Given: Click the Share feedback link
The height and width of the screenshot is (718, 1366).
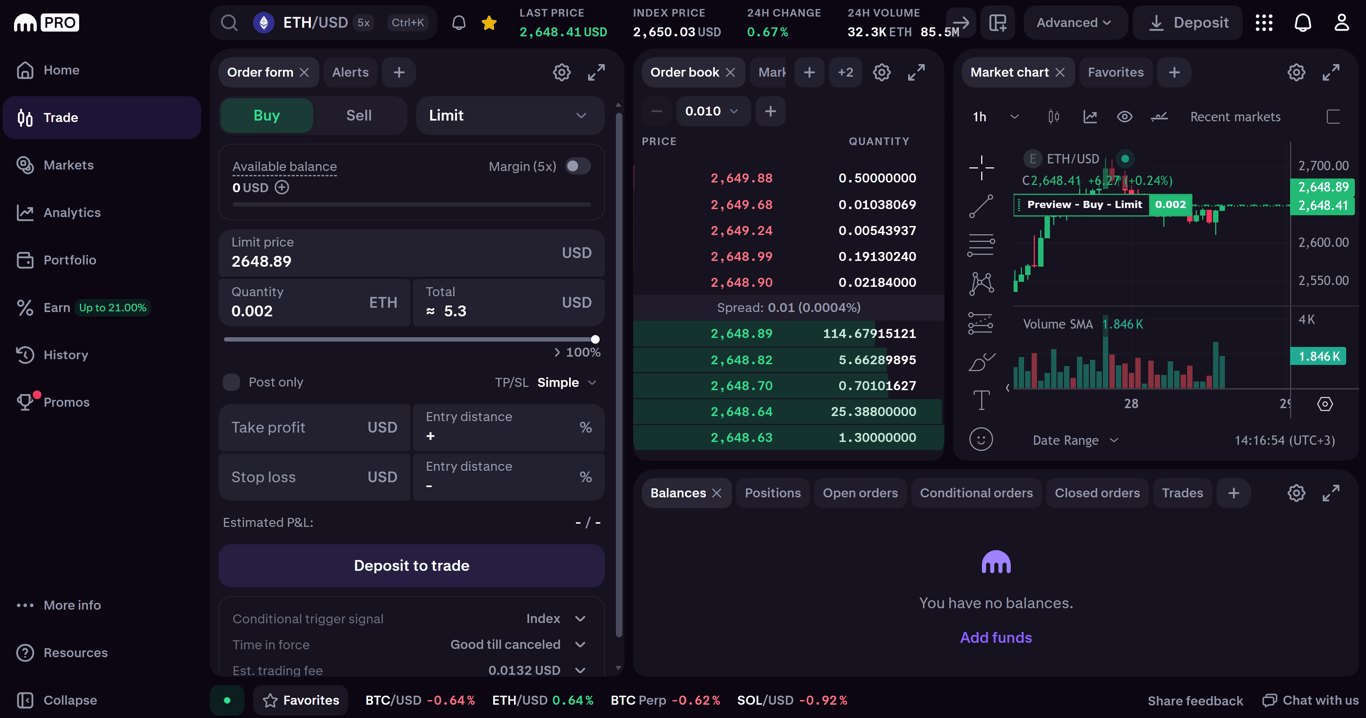Looking at the screenshot, I should 1195,700.
